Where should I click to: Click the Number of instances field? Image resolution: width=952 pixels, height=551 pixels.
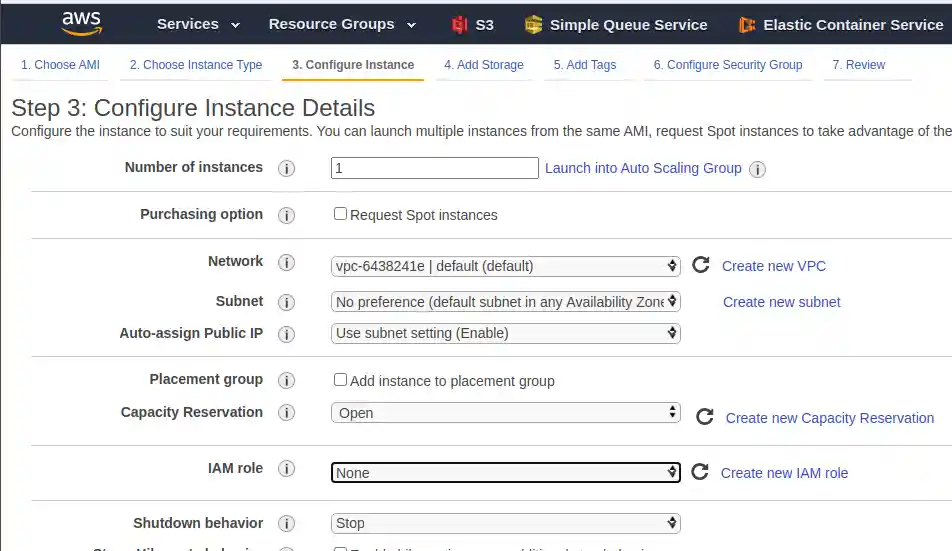(x=434, y=168)
